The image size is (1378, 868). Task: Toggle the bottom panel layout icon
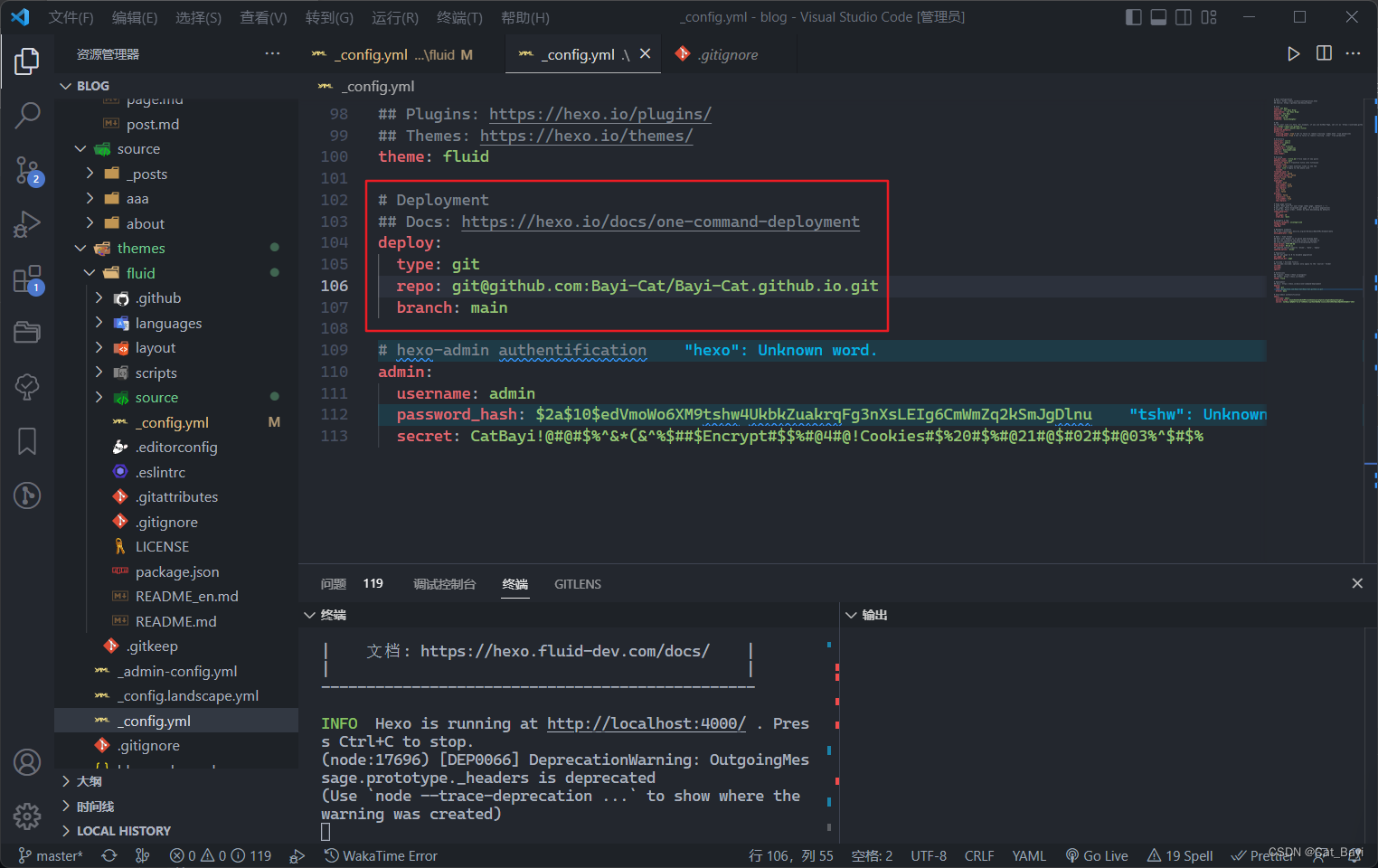tap(1158, 17)
